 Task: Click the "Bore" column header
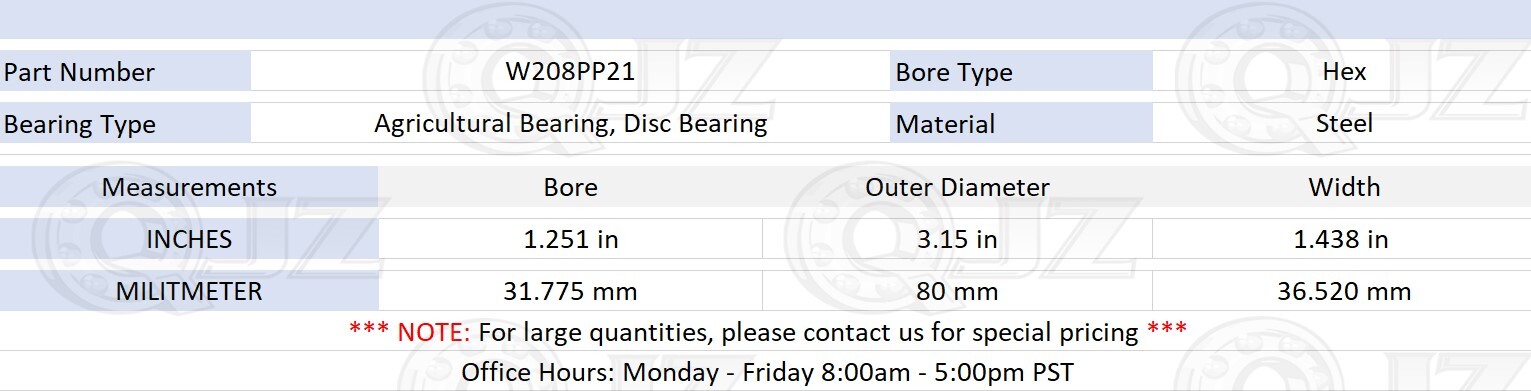(570, 187)
